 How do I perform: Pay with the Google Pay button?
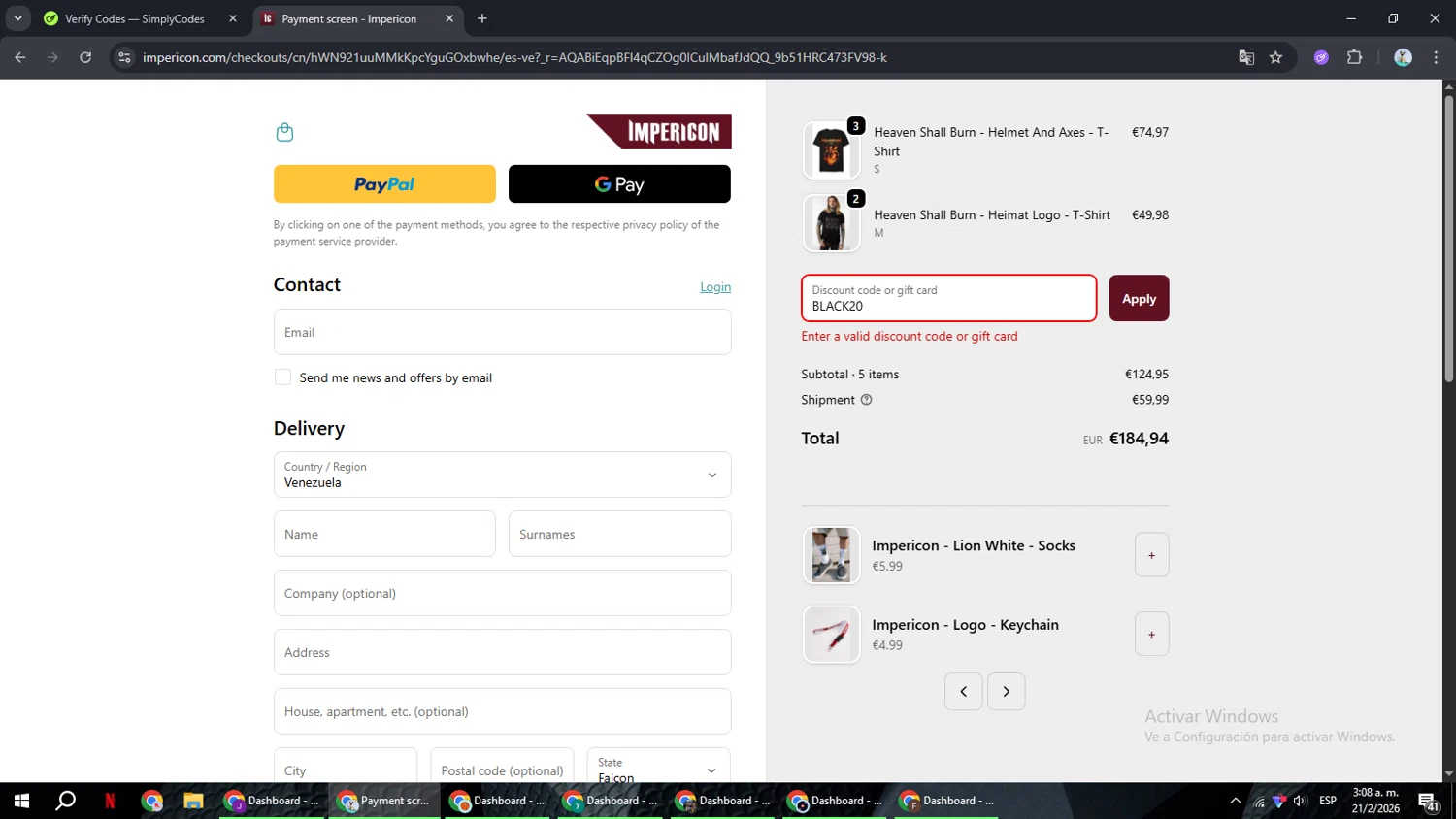[x=619, y=184]
